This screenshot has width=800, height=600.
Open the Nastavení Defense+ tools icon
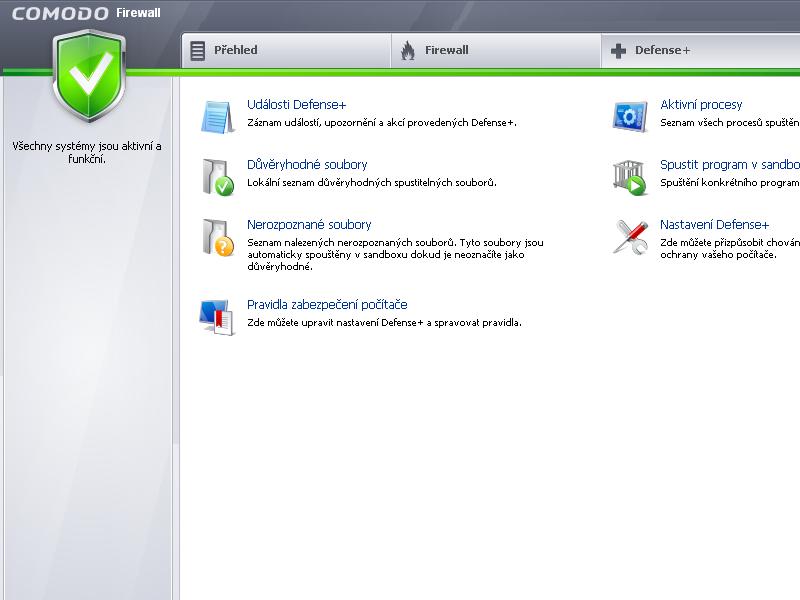(x=630, y=237)
